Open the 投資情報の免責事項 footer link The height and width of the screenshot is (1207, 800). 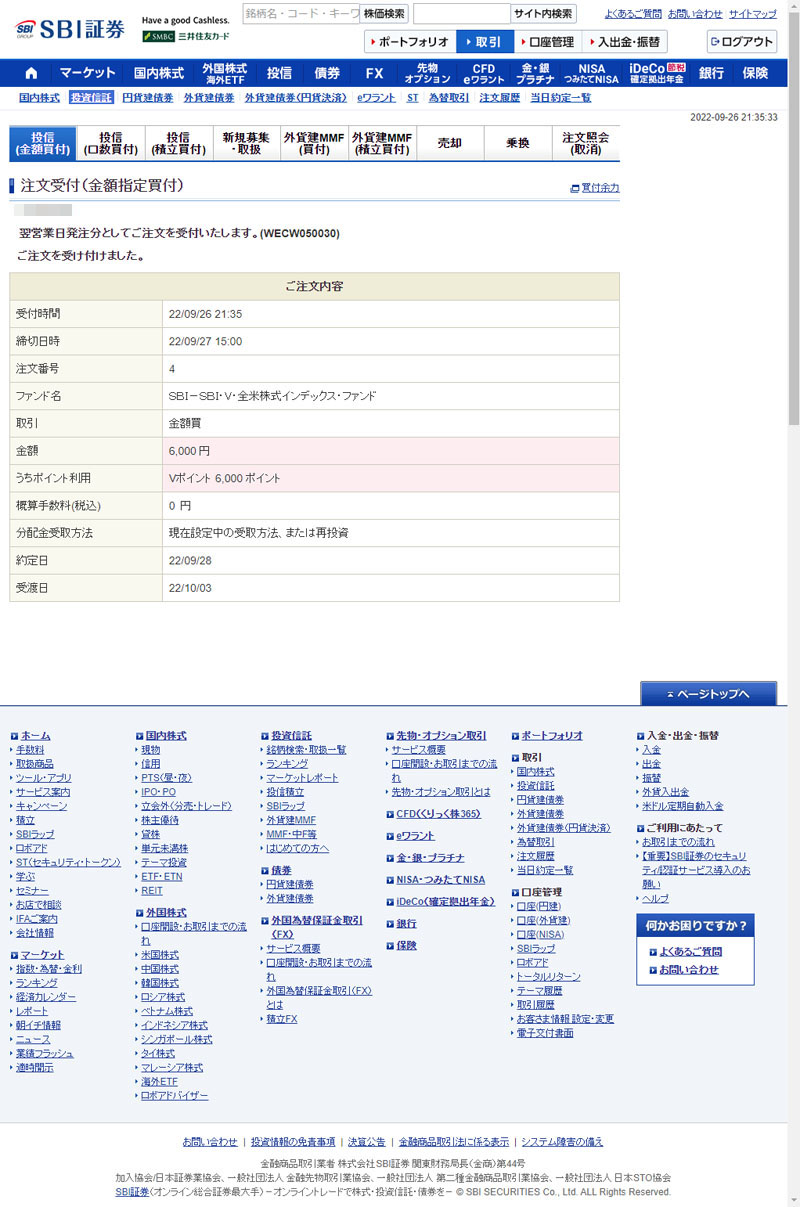click(x=293, y=1142)
